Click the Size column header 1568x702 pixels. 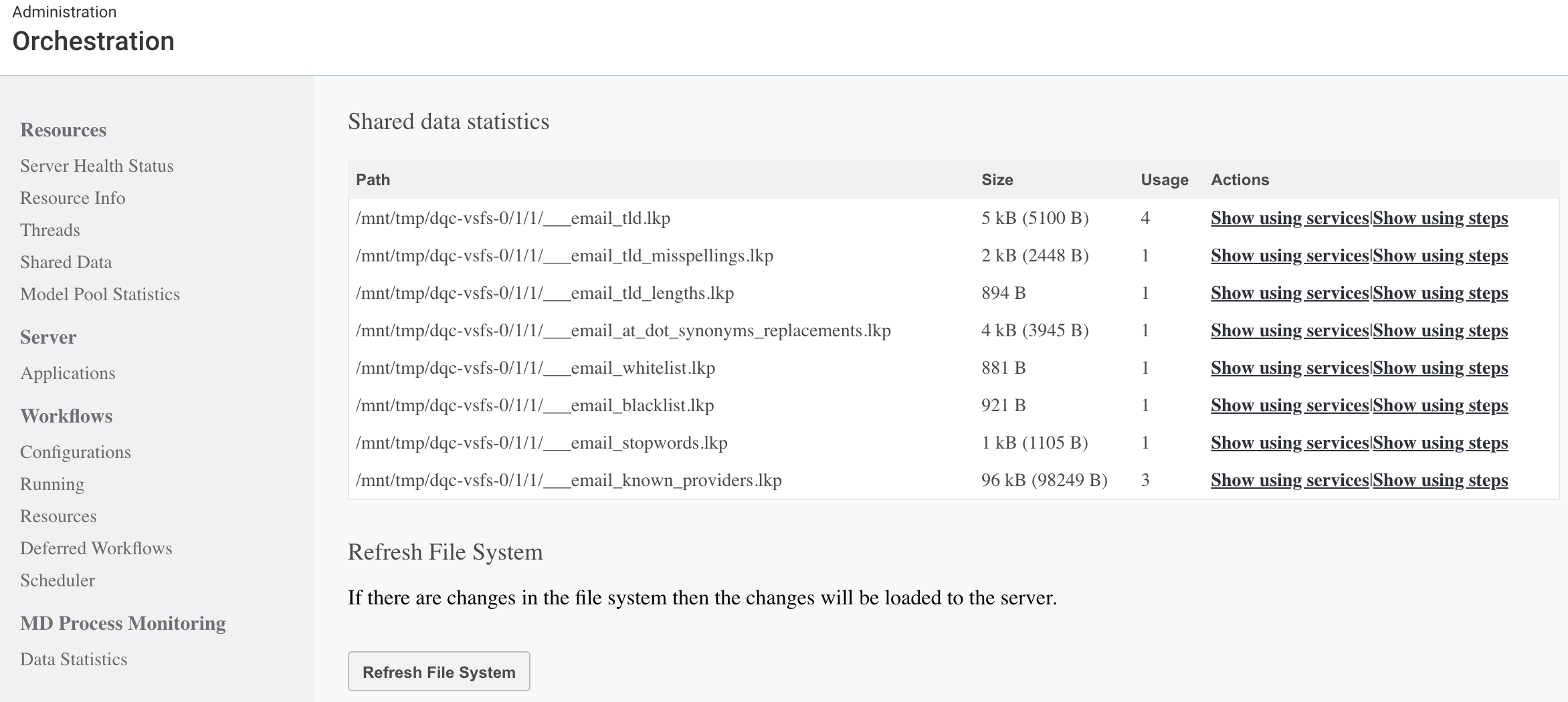pyautogui.click(x=997, y=180)
